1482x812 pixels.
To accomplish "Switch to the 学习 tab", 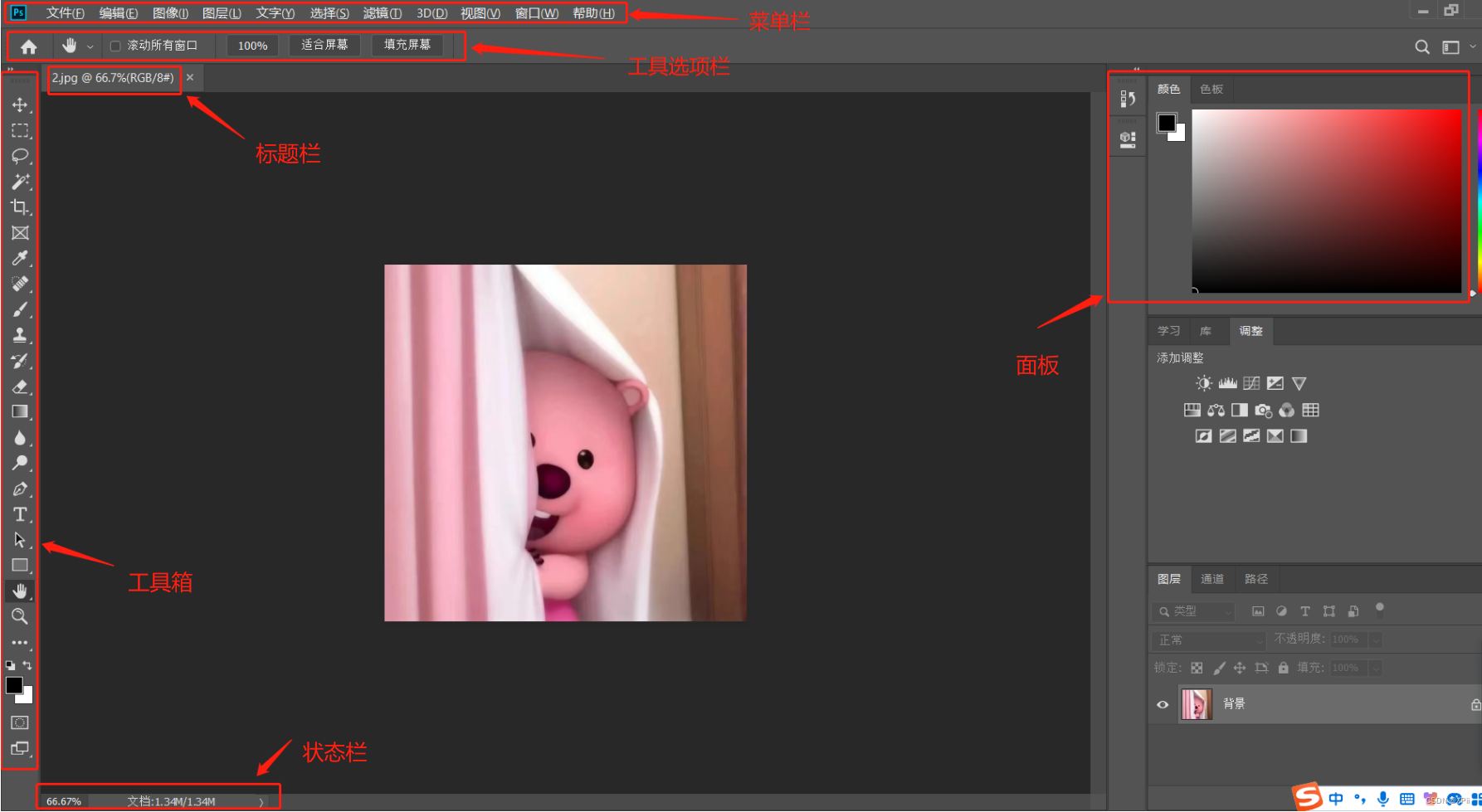I will click(x=1169, y=331).
